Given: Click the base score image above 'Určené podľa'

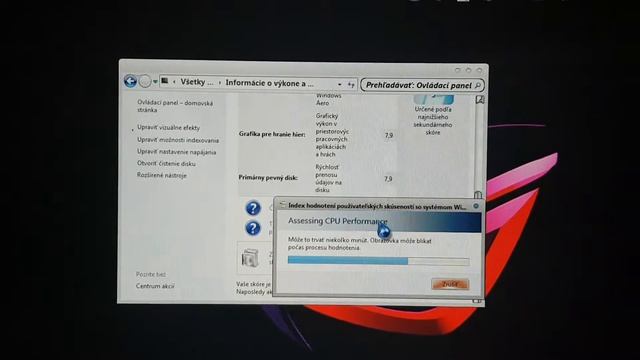Looking at the screenshot, I should click(x=433, y=99).
